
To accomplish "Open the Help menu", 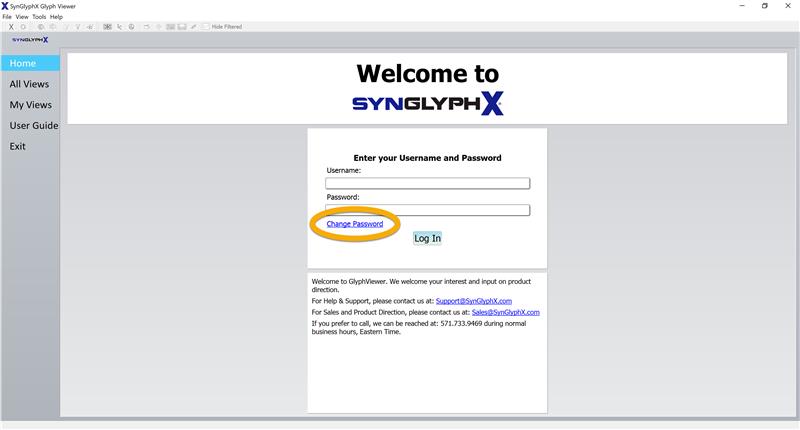I will coord(56,17).
